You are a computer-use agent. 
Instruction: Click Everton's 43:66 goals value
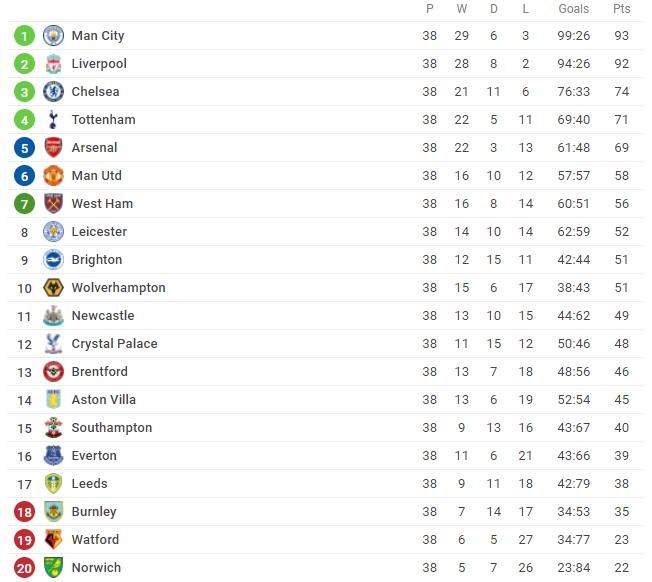574,456
